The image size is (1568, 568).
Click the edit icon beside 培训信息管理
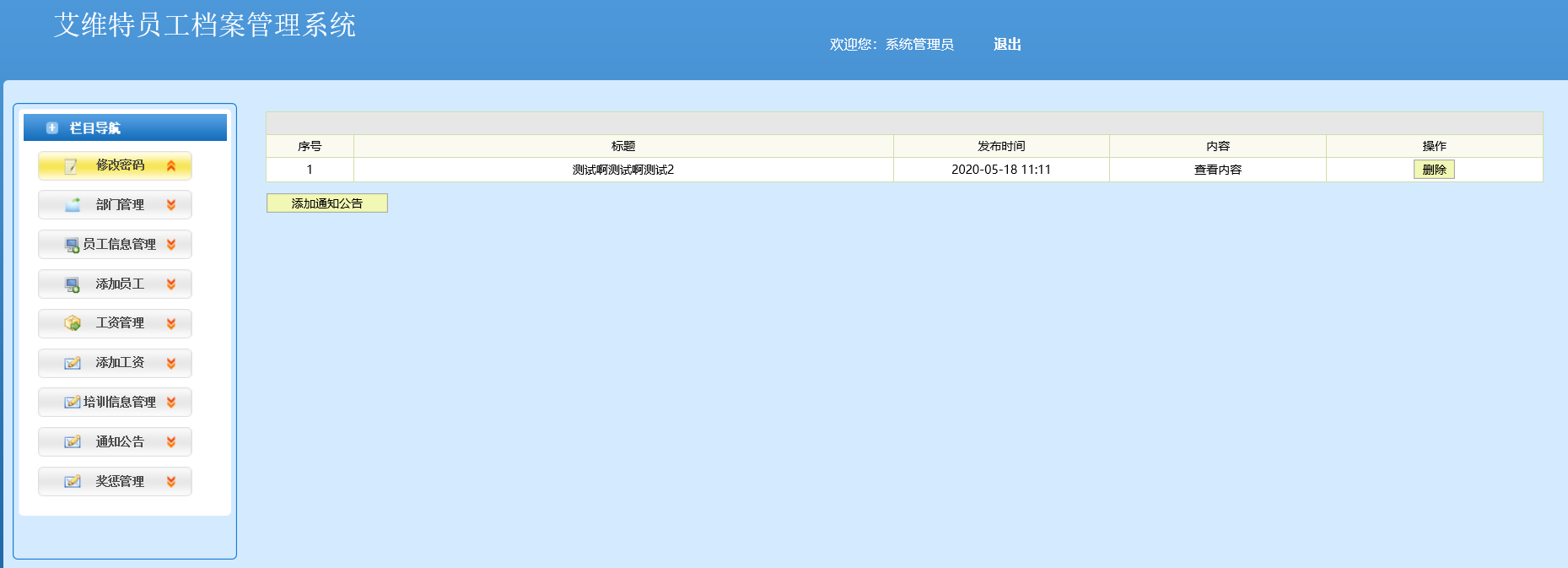click(73, 403)
